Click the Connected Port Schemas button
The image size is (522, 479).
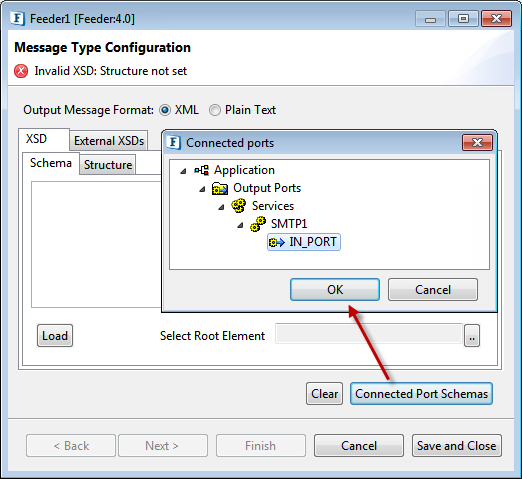[421, 394]
